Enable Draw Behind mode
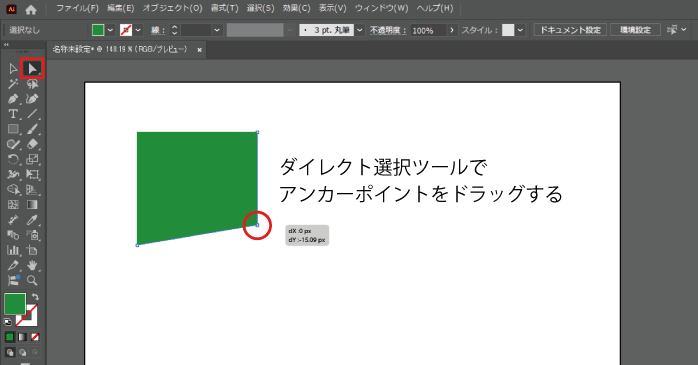Screen dimensions: 698x365 (22, 353)
